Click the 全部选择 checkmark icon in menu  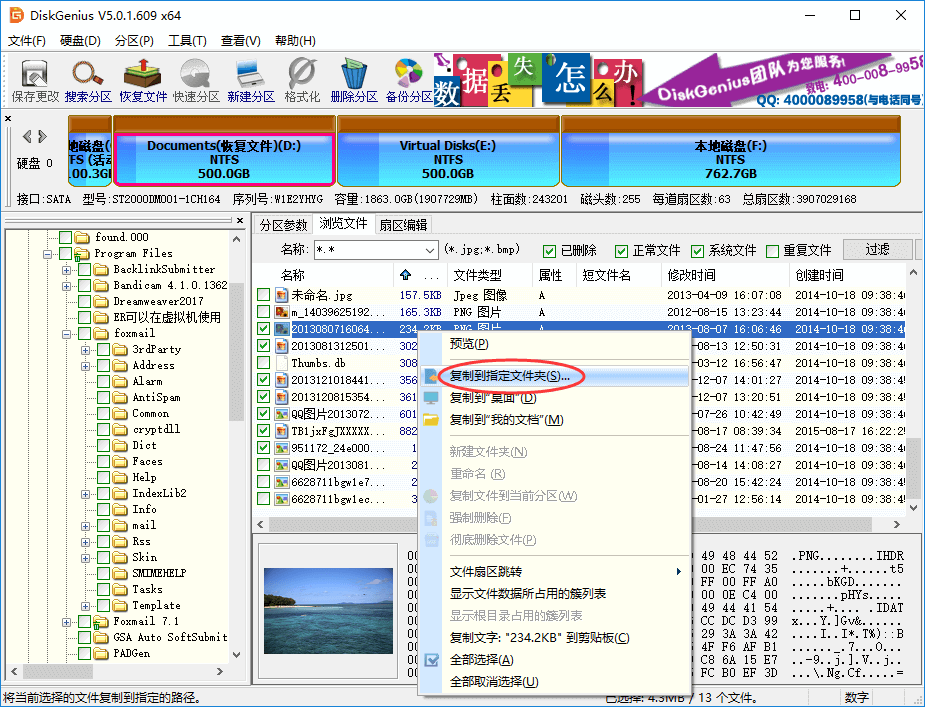coord(431,660)
